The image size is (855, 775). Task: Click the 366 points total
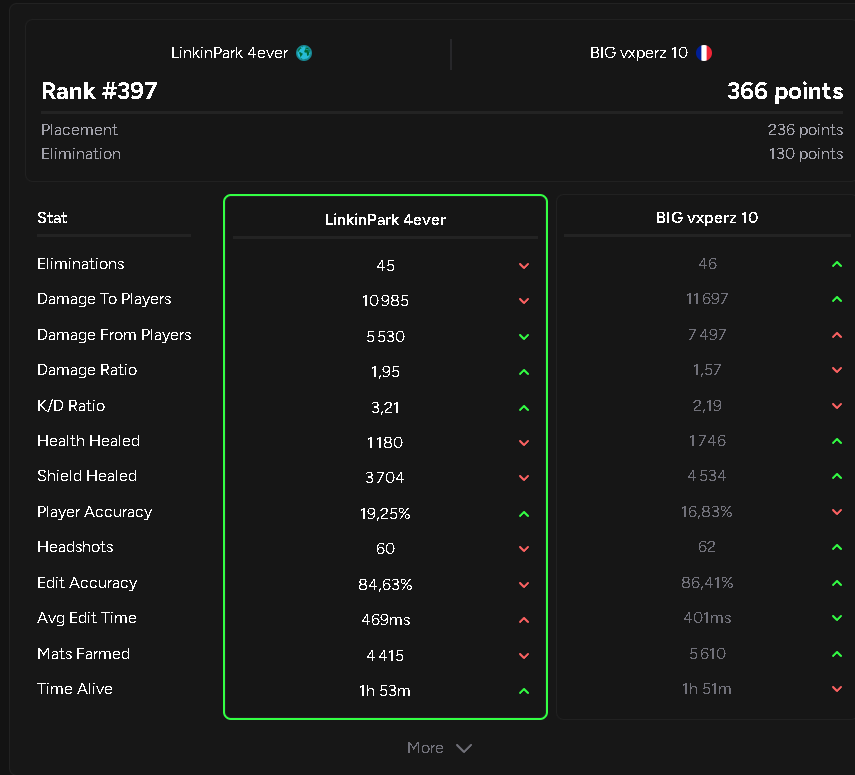[x=785, y=91]
